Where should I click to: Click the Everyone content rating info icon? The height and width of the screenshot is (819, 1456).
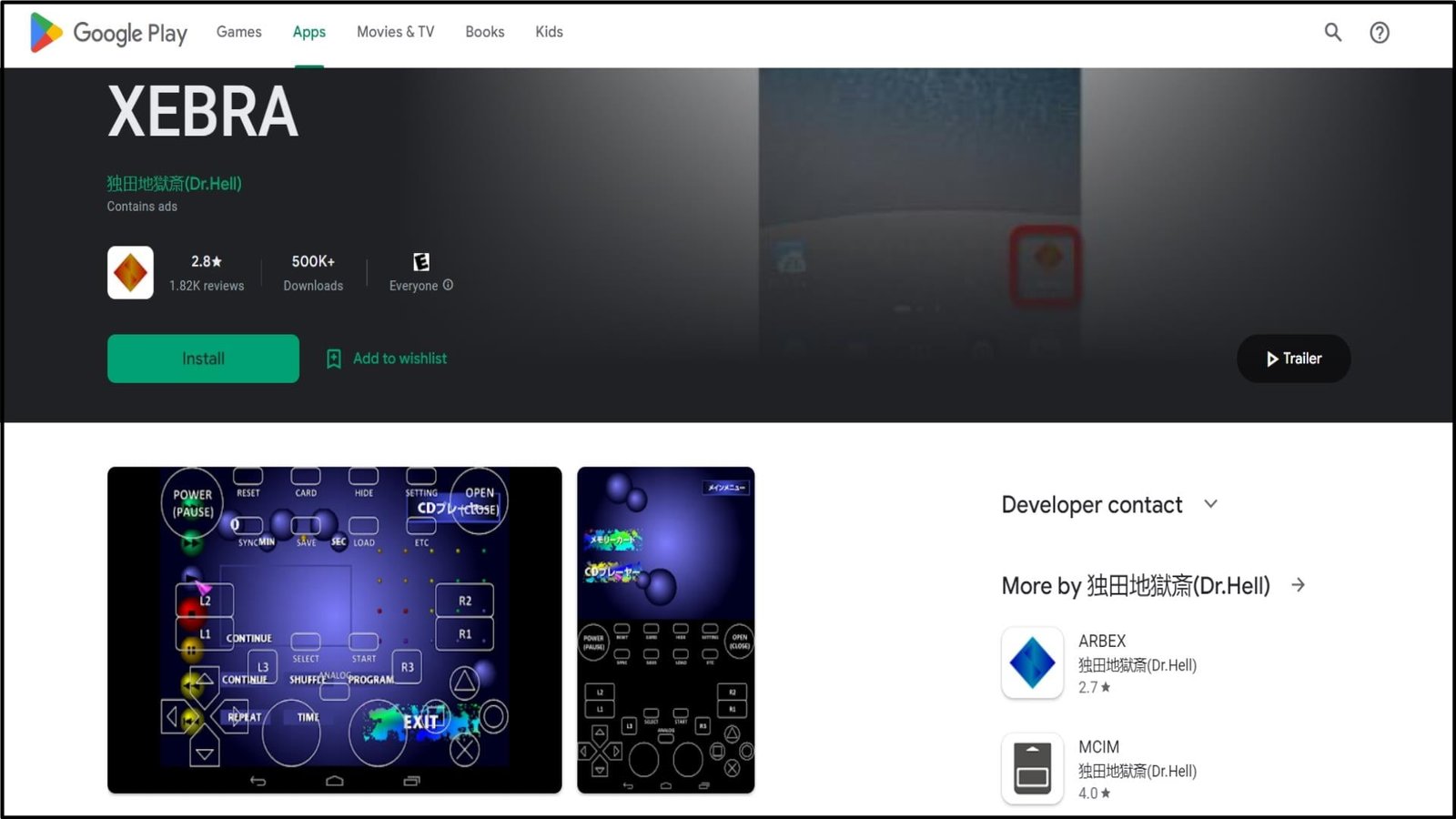tap(448, 285)
